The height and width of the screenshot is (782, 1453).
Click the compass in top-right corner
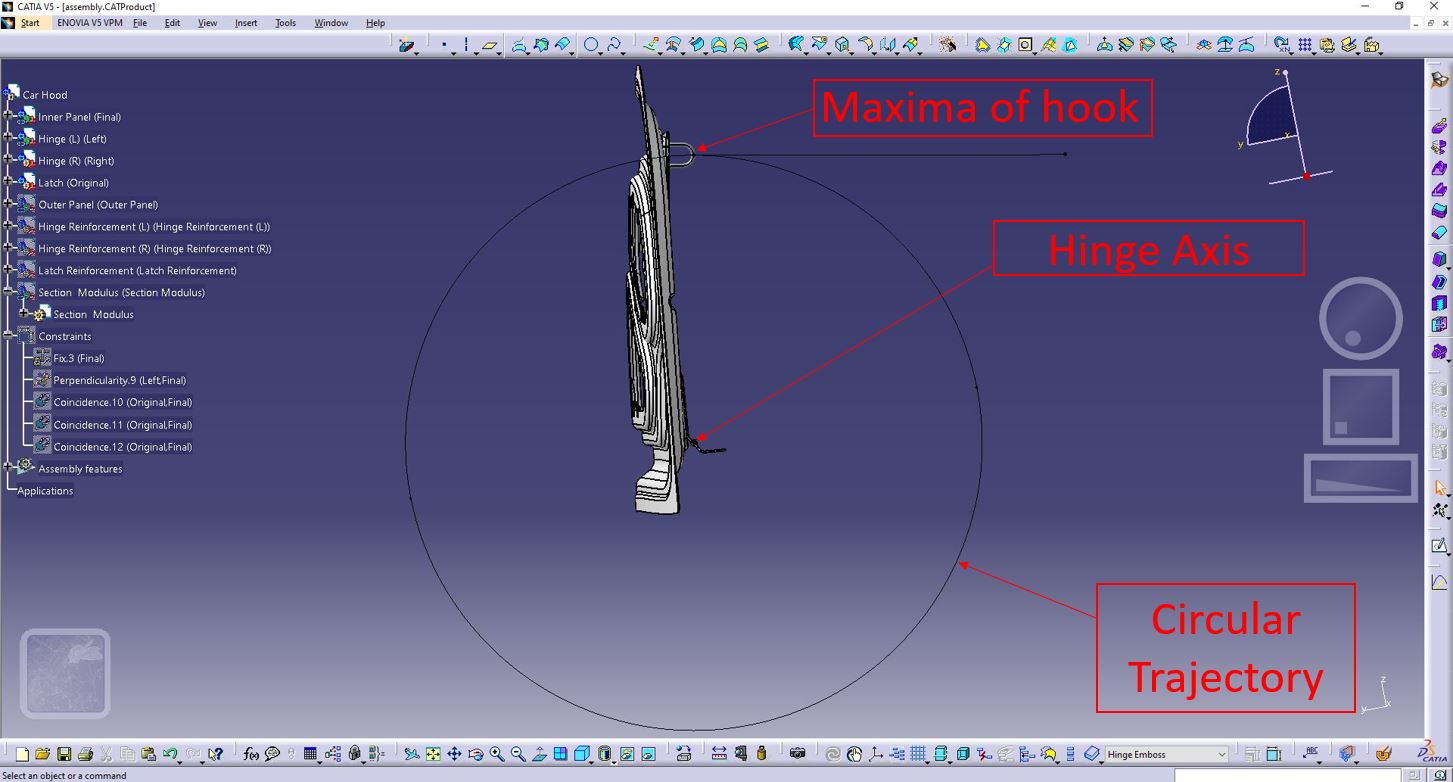pyautogui.click(x=1283, y=126)
